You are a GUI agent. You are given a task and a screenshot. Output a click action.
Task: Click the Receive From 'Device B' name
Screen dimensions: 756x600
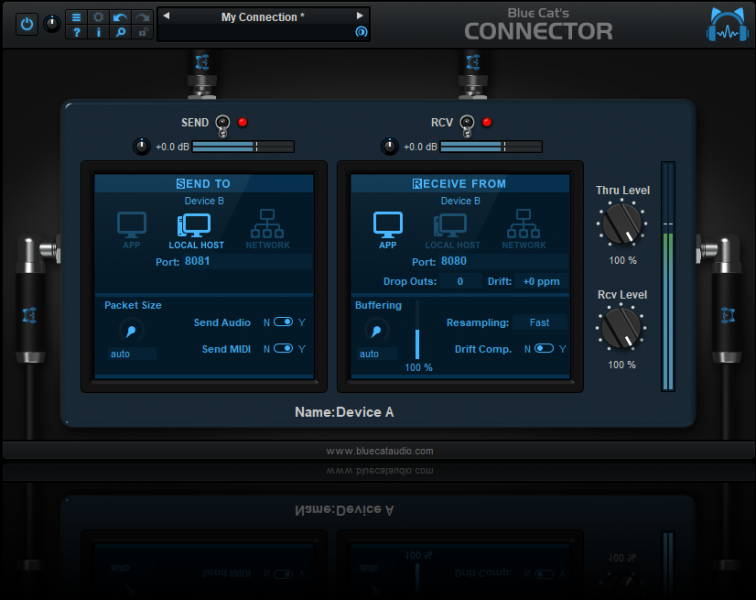coord(460,201)
